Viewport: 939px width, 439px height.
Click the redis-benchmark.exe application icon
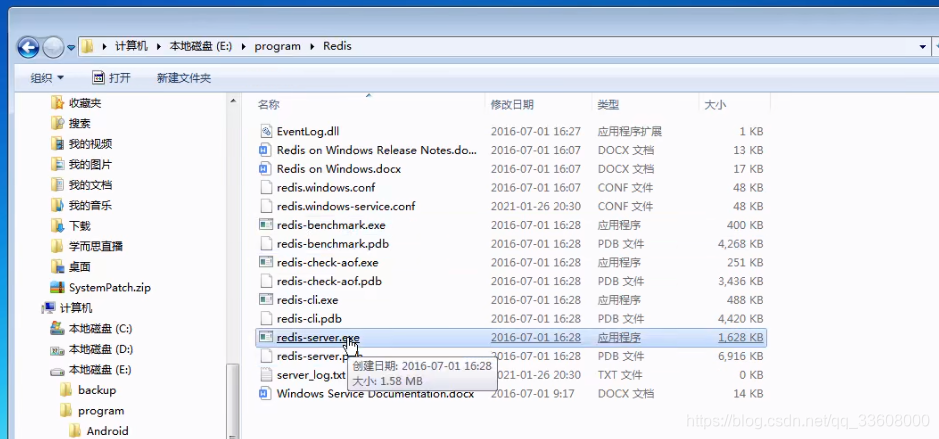click(266, 225)
